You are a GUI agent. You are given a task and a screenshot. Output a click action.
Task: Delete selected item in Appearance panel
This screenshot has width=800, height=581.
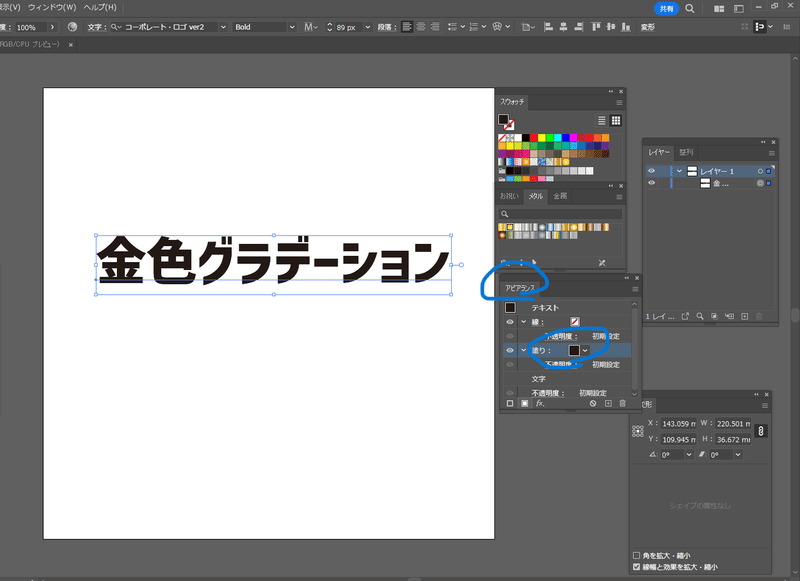622,403
